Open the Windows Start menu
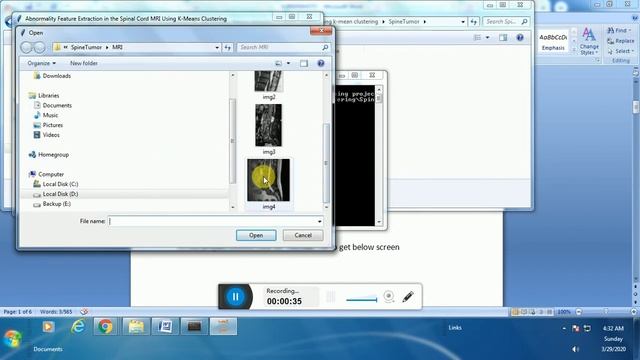The image size is (640, 360). coord(12,338)
